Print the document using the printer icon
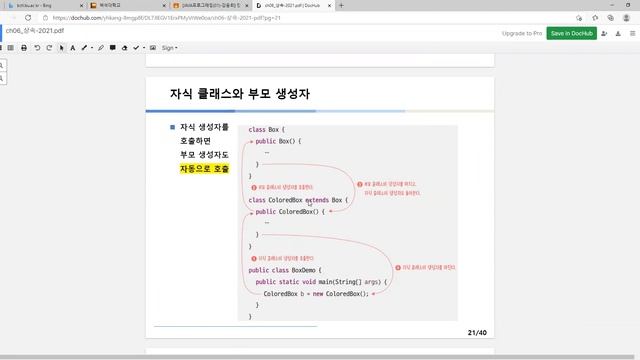The image size is (640, 360). pos(24,48)
